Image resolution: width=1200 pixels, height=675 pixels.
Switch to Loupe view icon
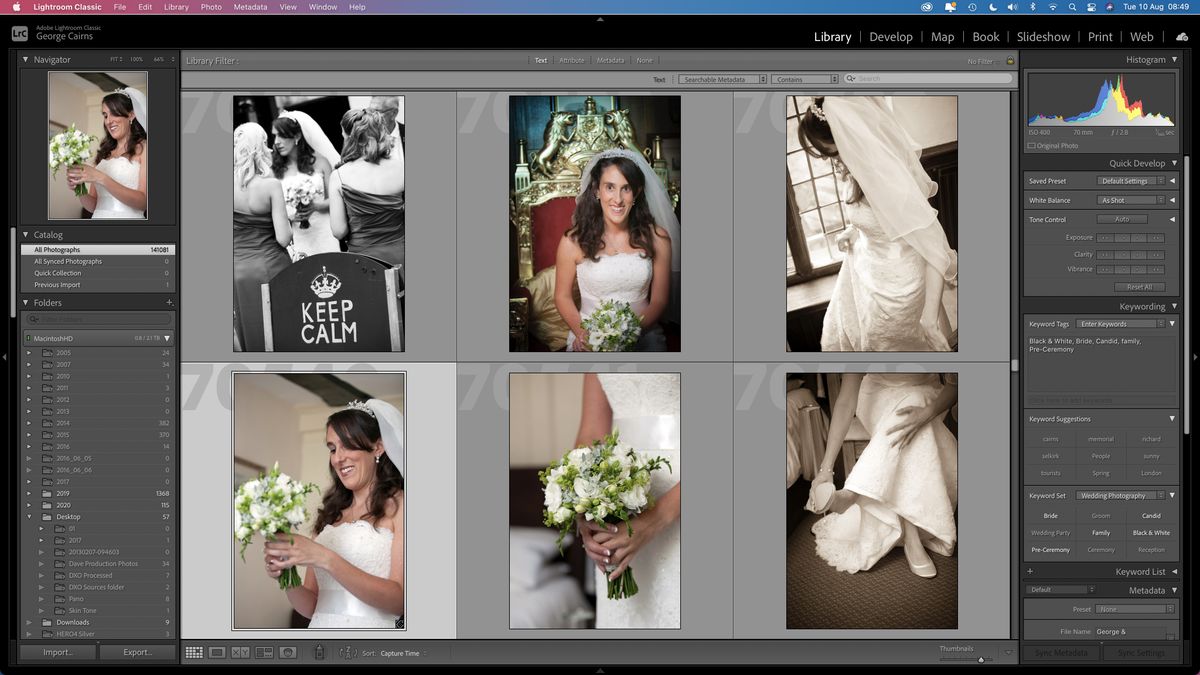click(217, 652)
